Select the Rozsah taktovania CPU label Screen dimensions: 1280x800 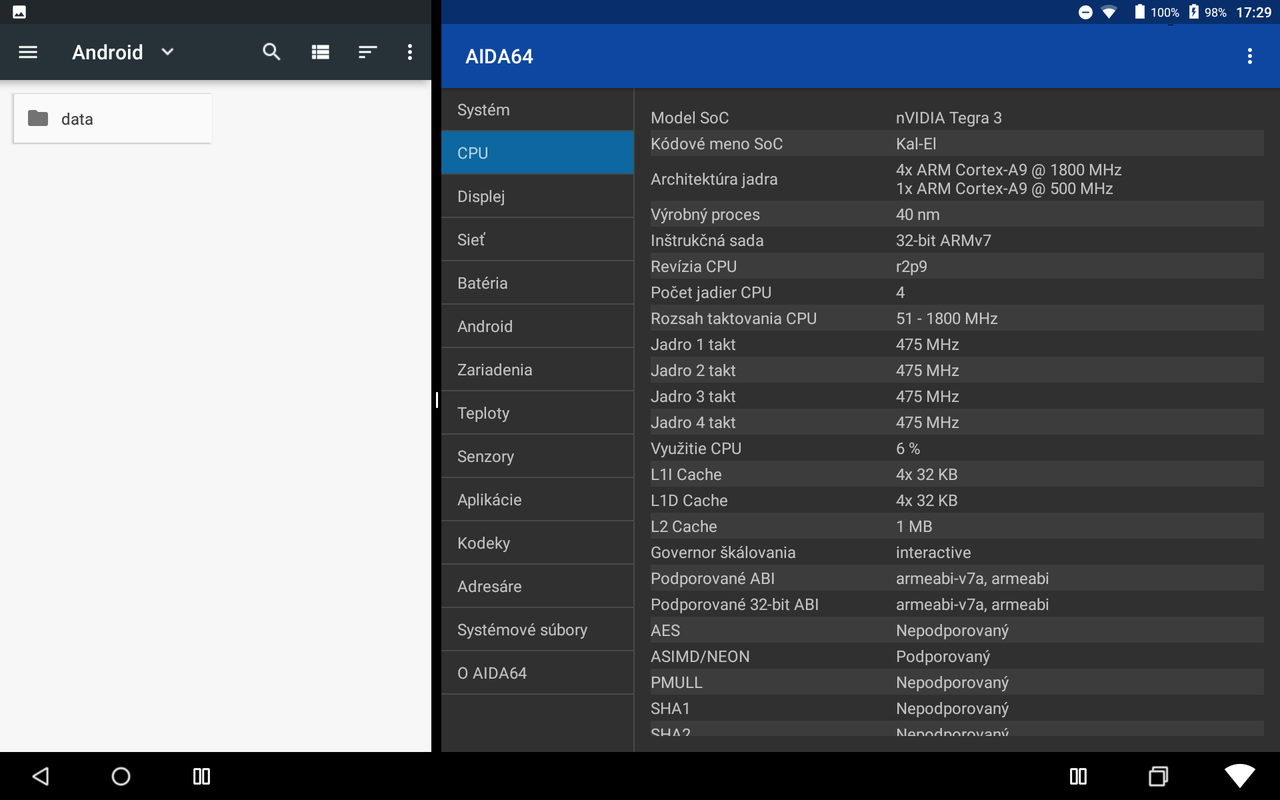(734, 318)
